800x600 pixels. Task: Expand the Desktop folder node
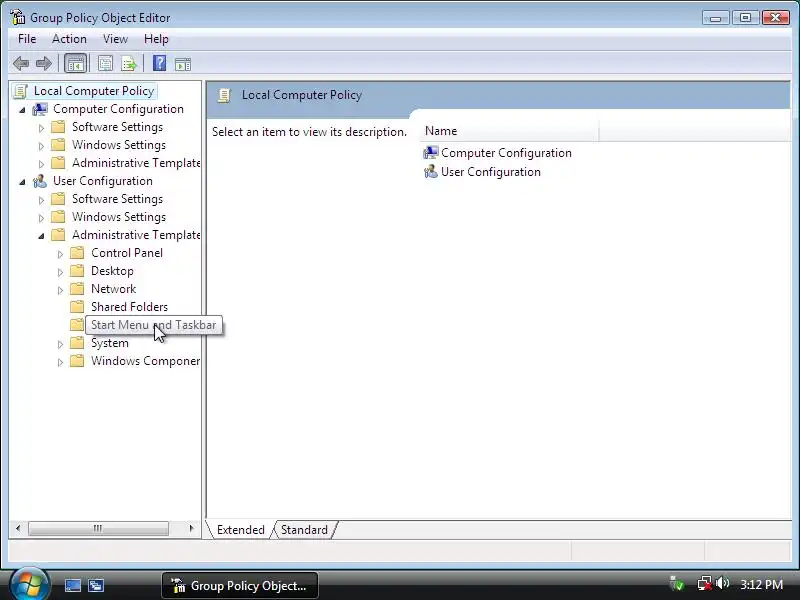[x=60, y=272]
